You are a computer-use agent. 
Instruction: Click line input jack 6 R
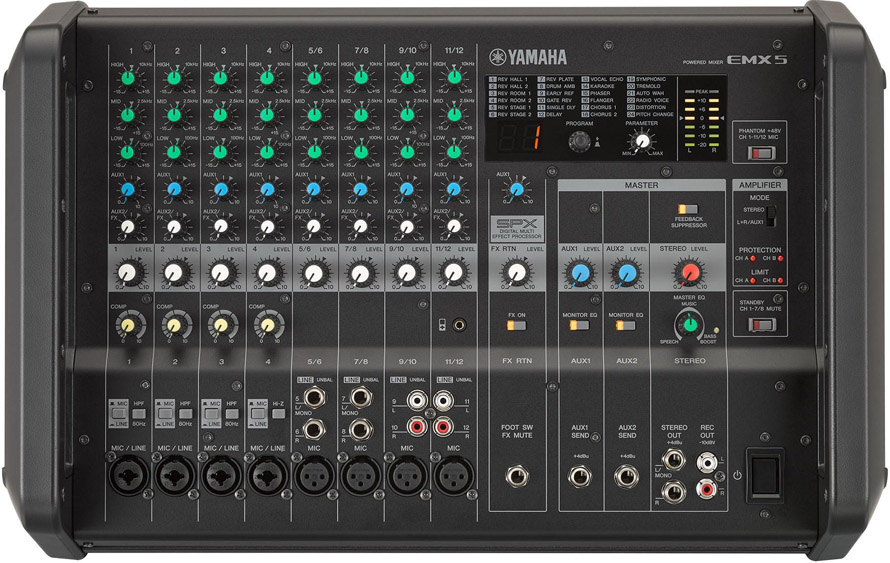click(314, 430)
